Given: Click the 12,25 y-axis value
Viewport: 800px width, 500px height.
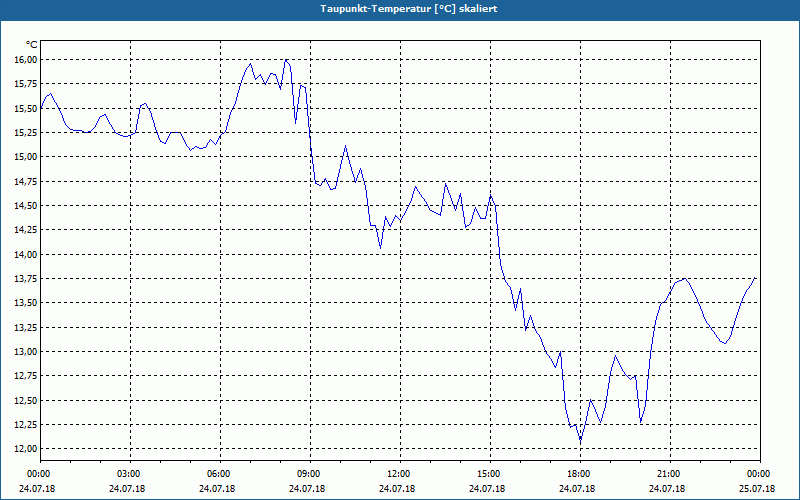Looking at the screenshot, I should (24, 424).
